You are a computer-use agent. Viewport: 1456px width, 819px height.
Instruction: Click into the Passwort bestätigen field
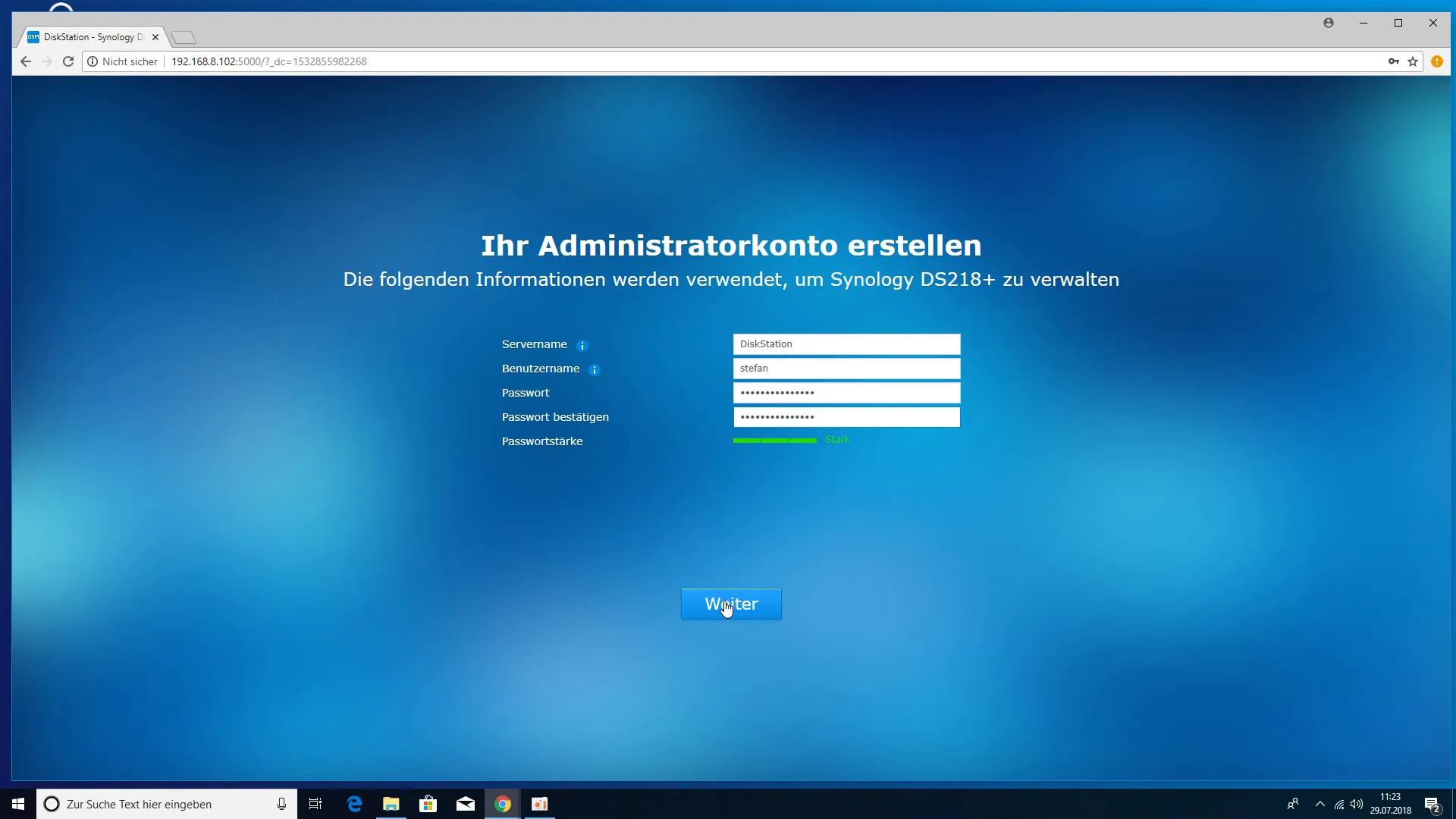click(846, 417)
